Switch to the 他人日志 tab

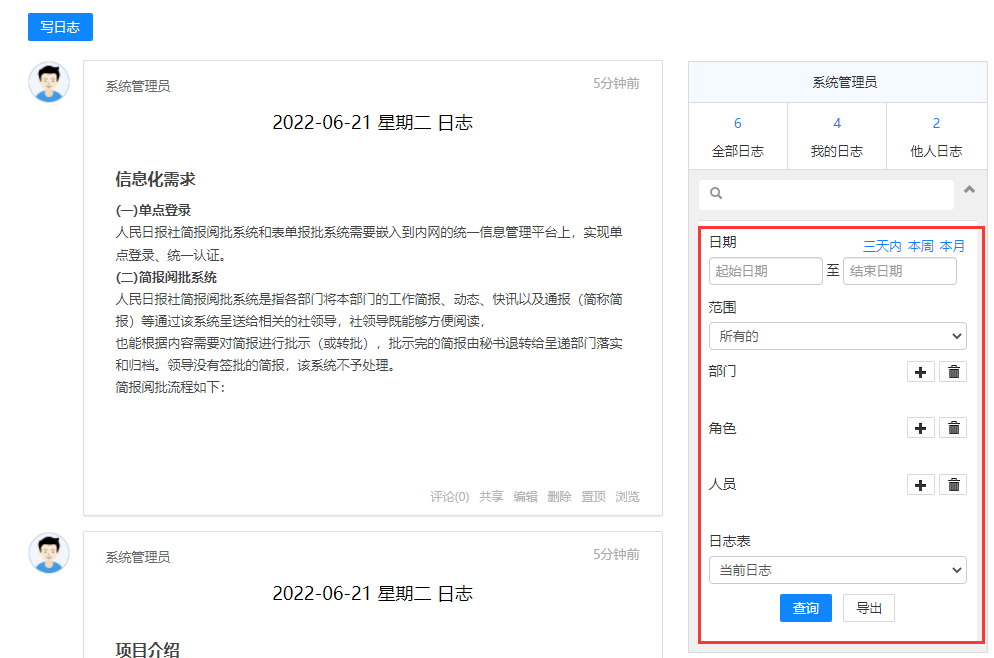point(936,137)
